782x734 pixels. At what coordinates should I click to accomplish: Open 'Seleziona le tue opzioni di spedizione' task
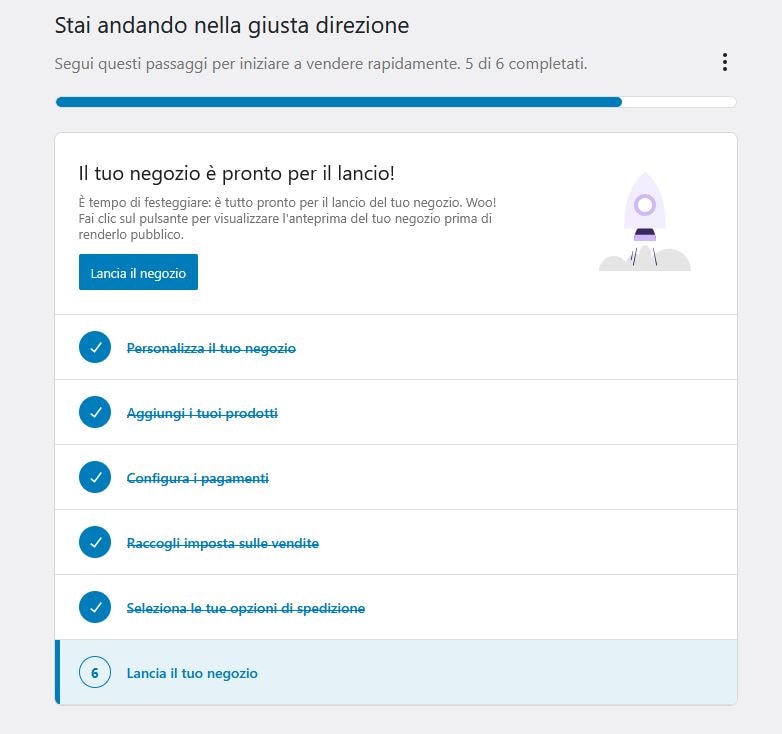[x=395, y=607]
